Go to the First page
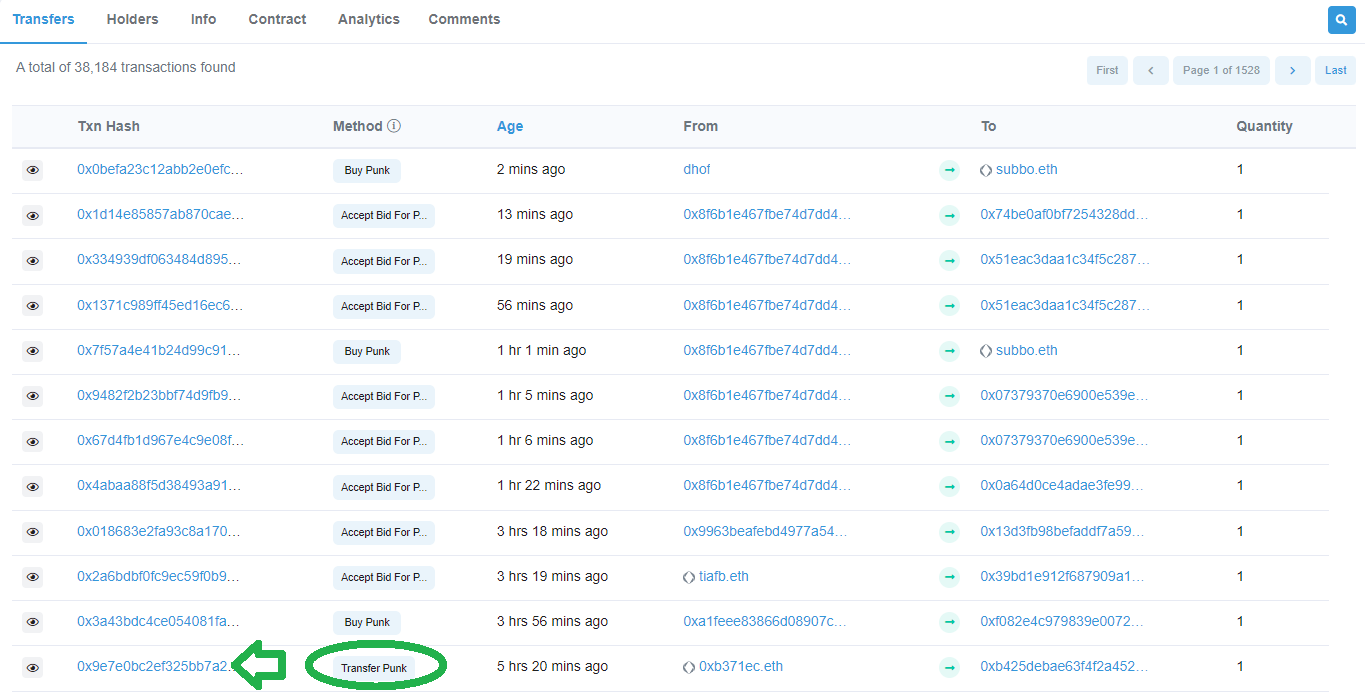Screen dimensions: 1365x692 pyautogui.click(x=1107, y=70)
